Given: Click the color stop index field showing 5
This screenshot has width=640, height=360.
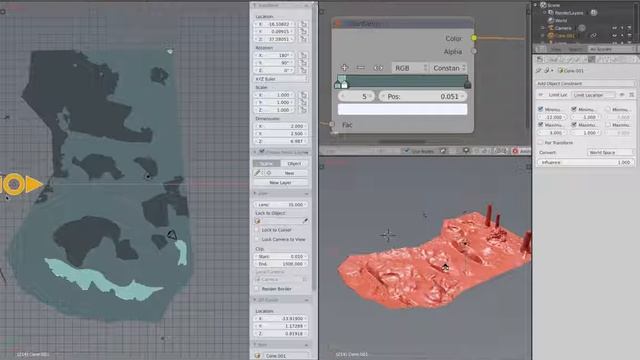Looking at the screenshot, I should [356, 96].
